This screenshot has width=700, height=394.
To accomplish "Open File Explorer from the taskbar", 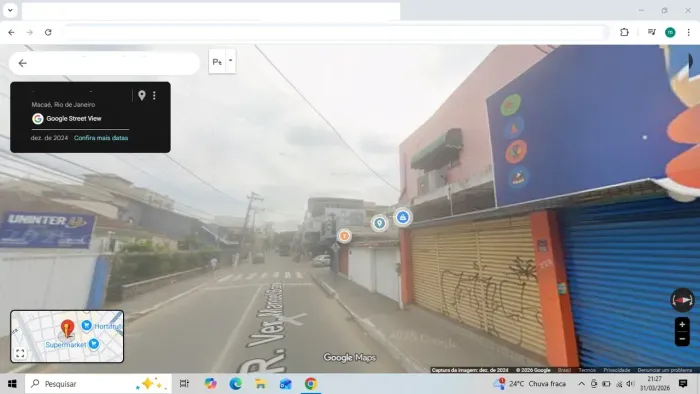I will pyautogui.click(x=260, y=384).
